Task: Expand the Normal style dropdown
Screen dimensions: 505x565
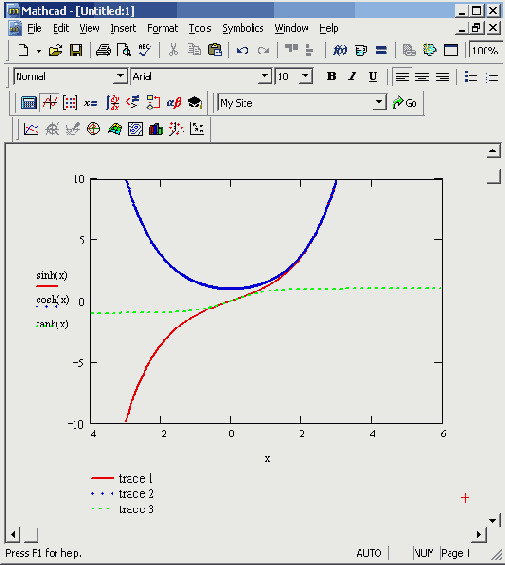Action: coord(120,76)
